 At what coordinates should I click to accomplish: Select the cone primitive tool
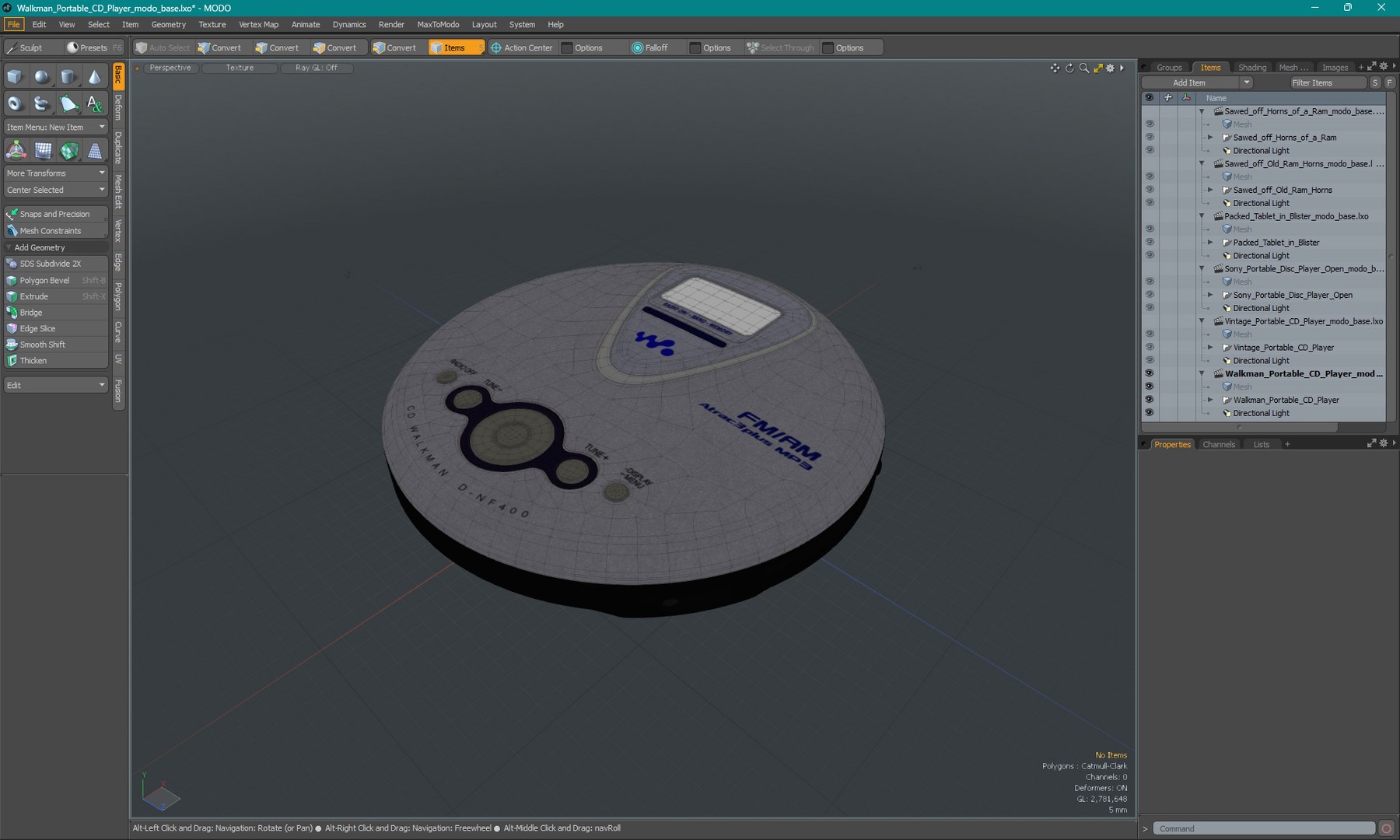click(x=94, y=76)
